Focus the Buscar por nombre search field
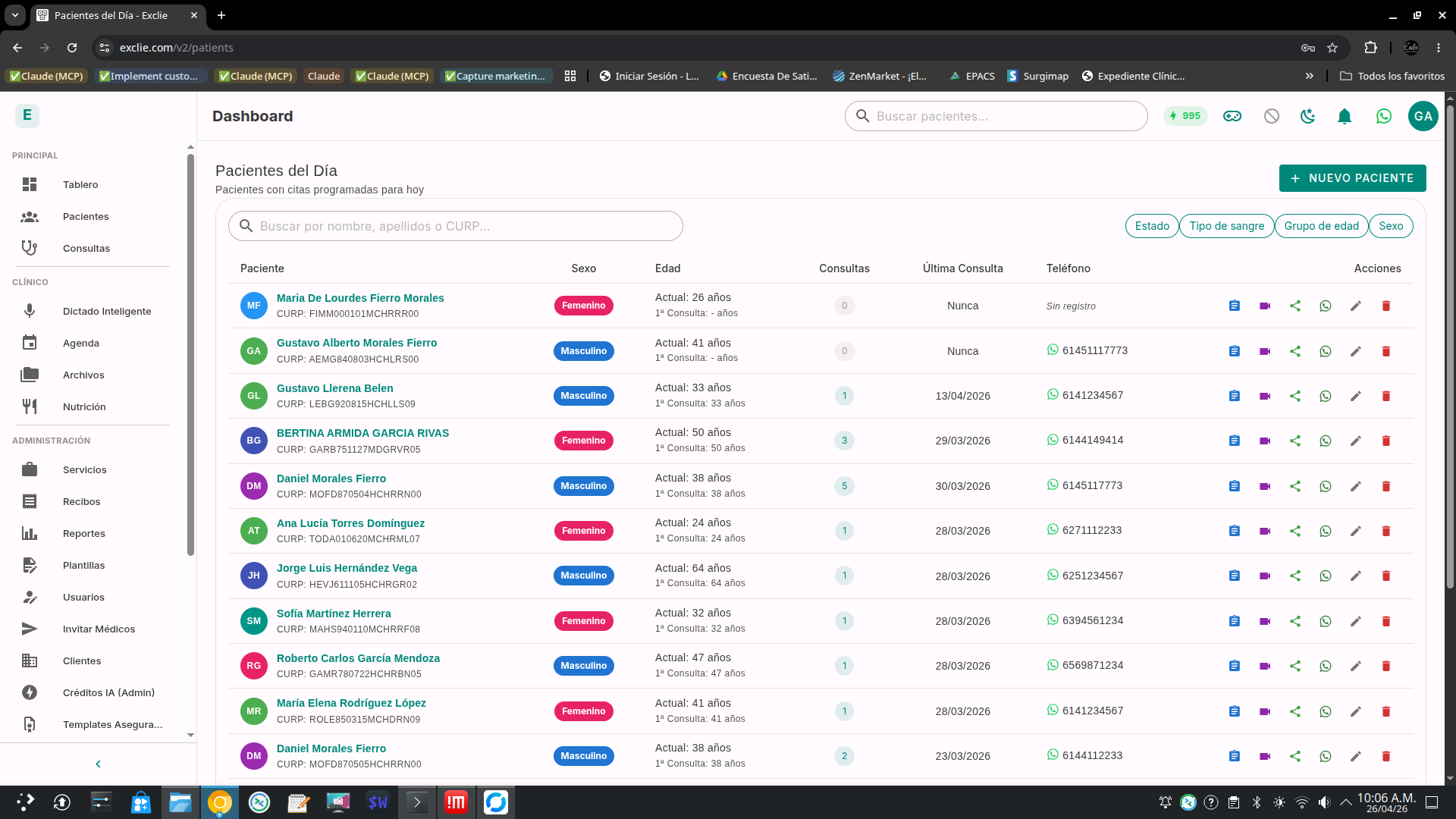Image resolution: width=1456 pixels, height=819 pixels. [x=455, y=226]
